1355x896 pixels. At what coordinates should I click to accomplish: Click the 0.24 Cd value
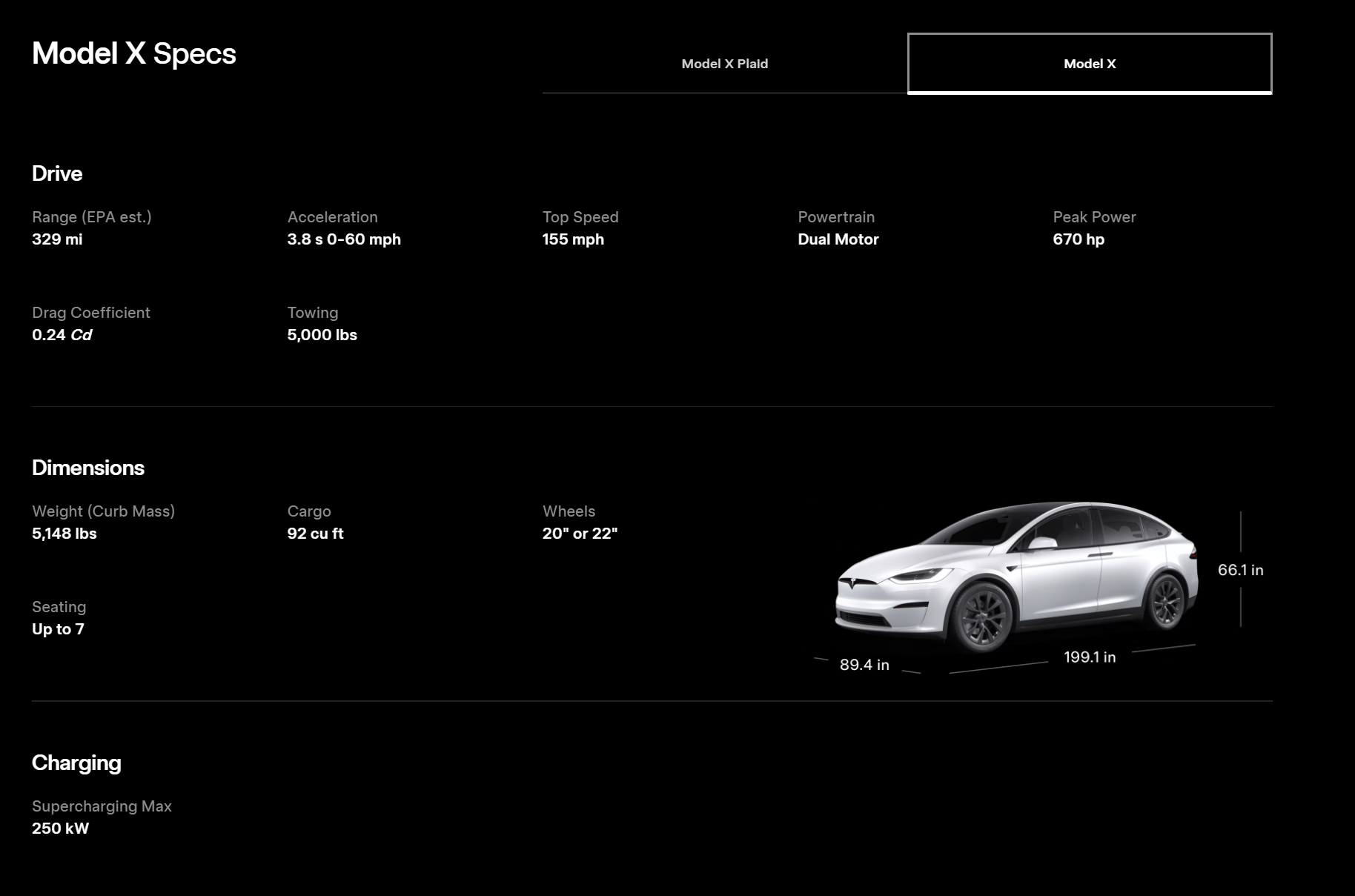62,335
